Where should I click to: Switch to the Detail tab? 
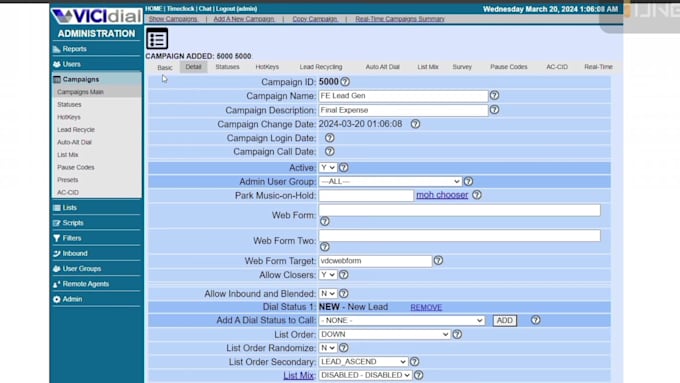point(193,67)
